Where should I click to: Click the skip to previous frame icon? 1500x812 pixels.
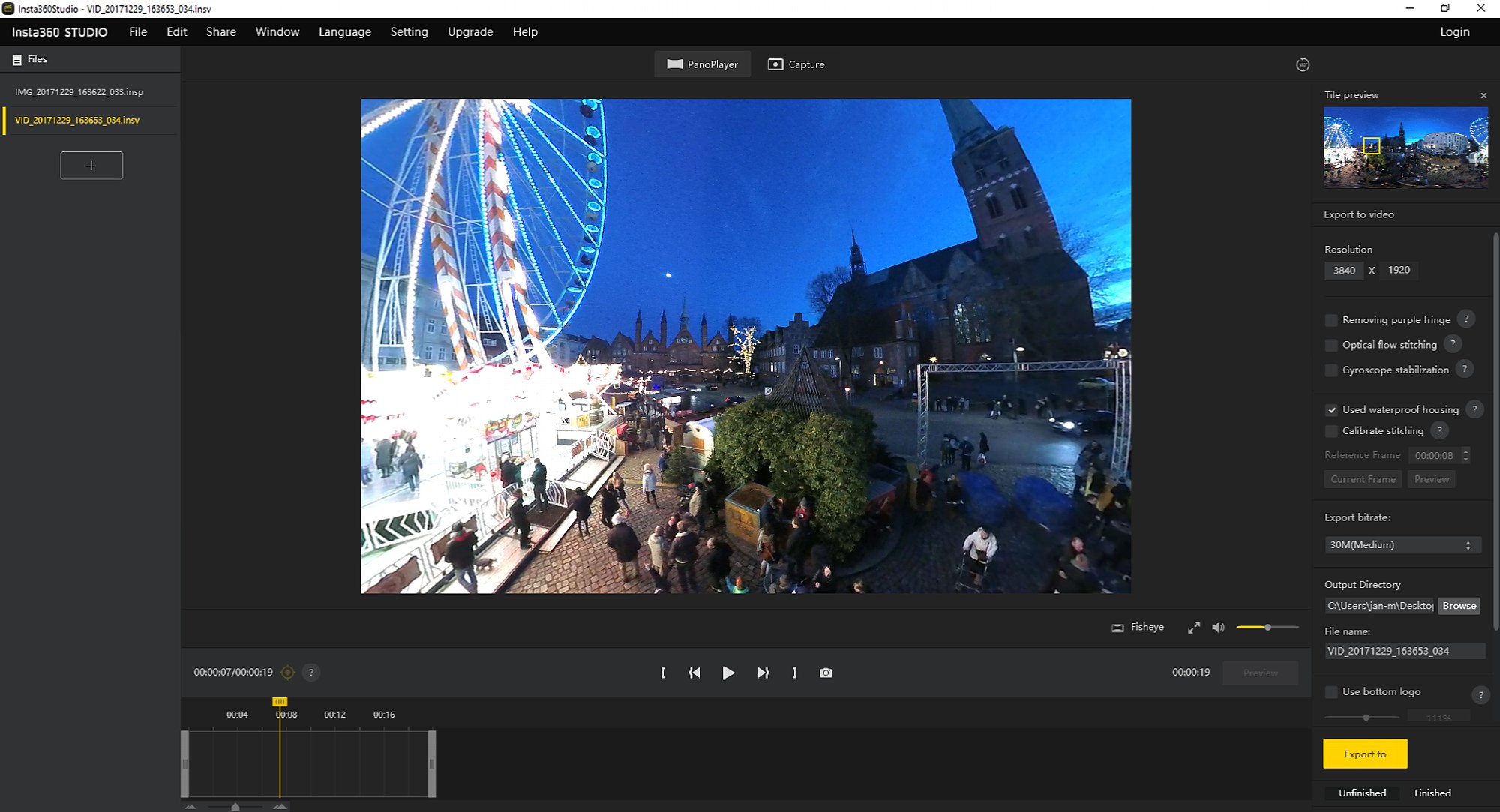(x=694, y=673)
